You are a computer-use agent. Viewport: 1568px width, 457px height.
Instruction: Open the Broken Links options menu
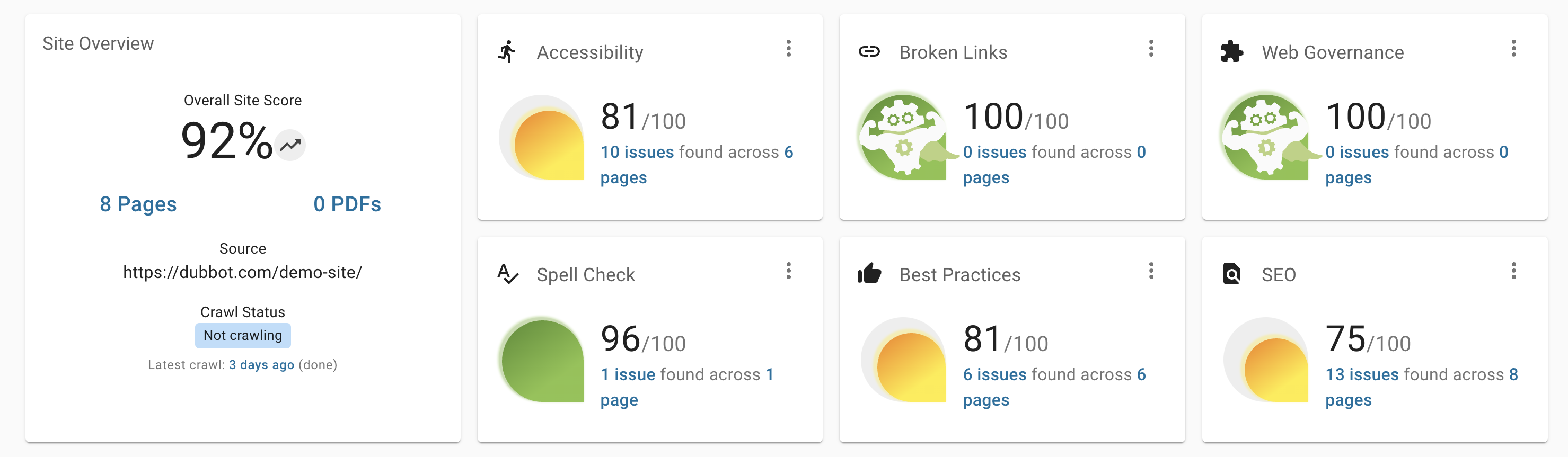[x=1151, y=49]
